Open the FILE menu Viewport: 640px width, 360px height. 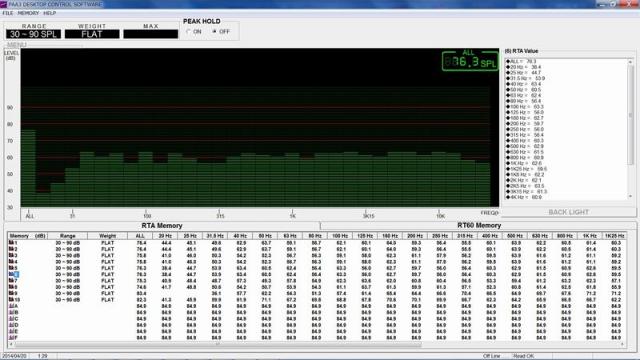point(8,13)
